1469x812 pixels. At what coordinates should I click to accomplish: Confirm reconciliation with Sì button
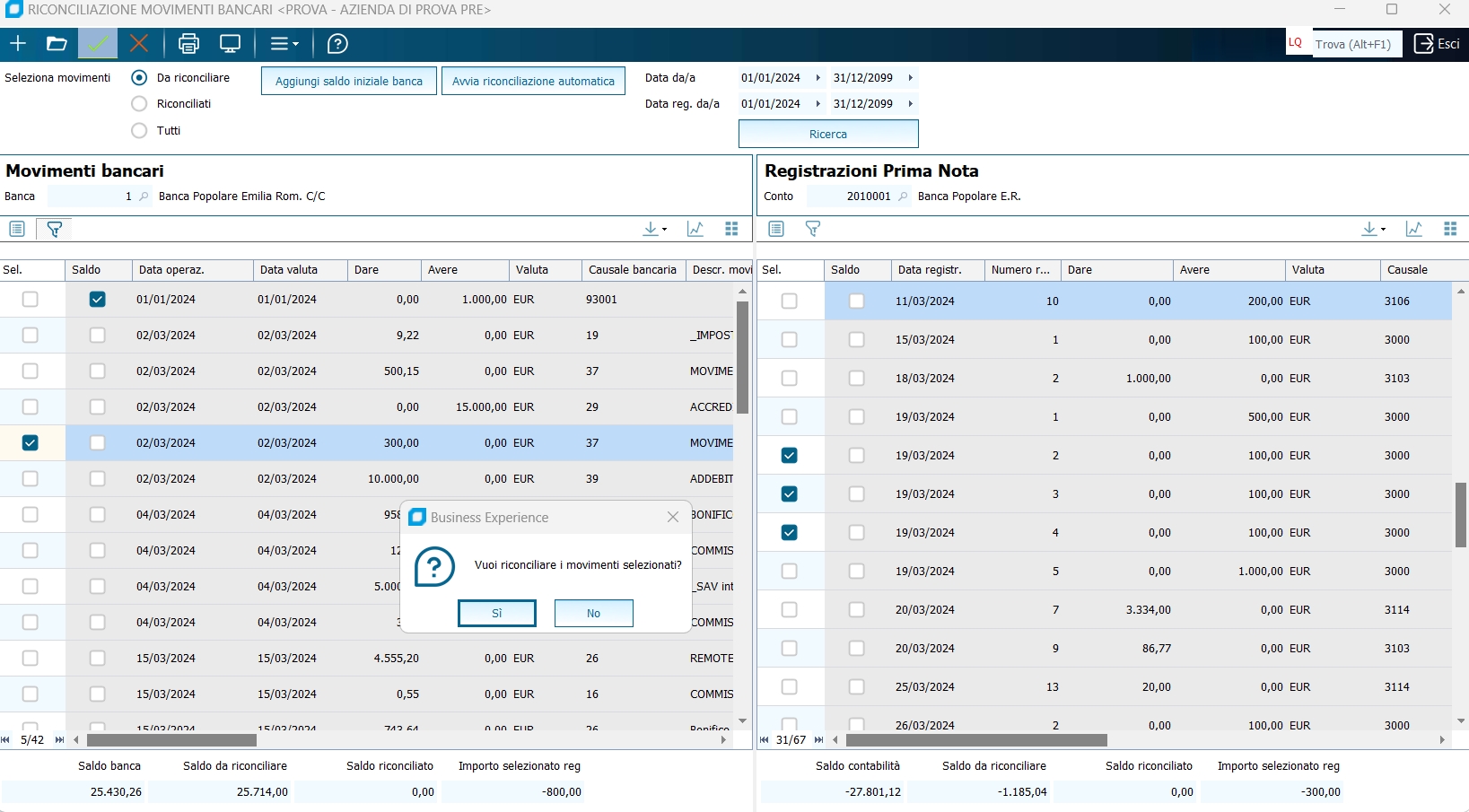(x=496, y=614)
